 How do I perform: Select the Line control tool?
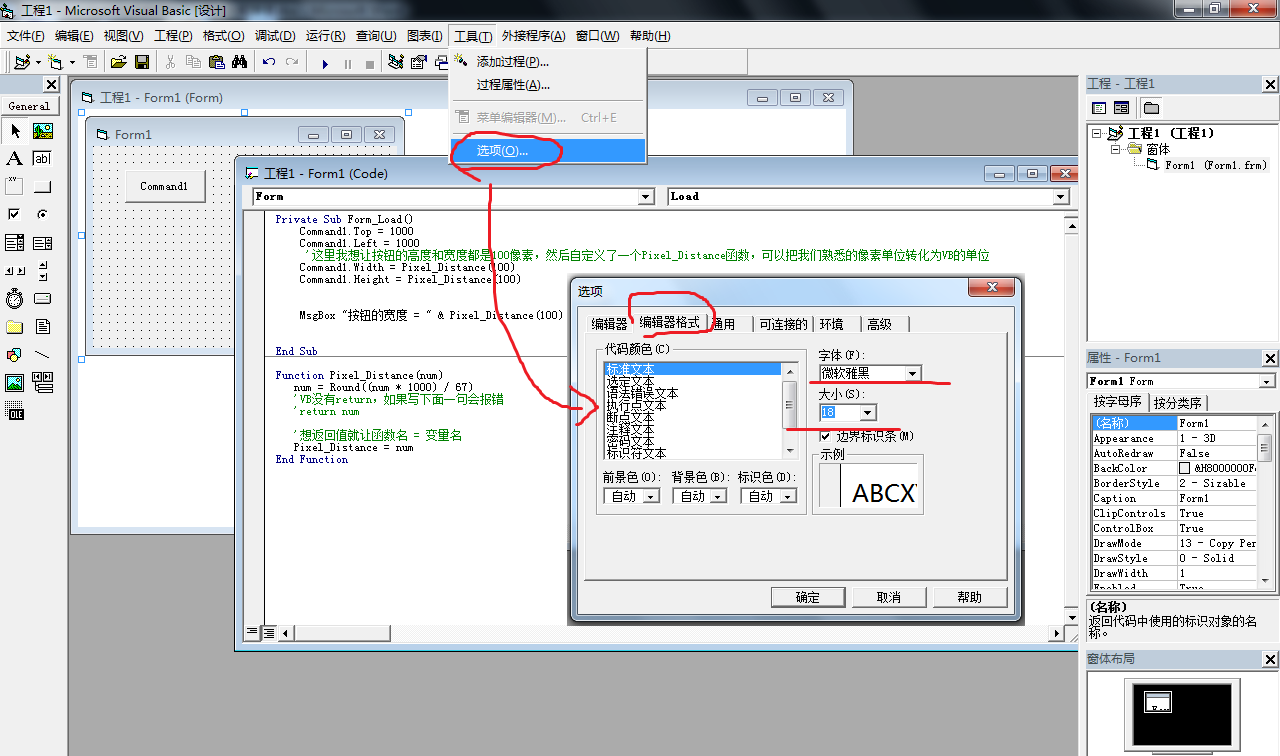point(42,355)
